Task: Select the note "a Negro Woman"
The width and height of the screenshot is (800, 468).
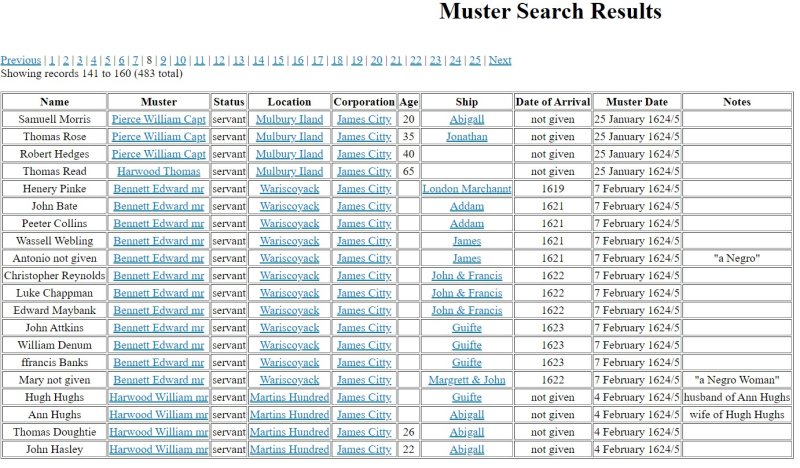Action: tap(737, 380)
